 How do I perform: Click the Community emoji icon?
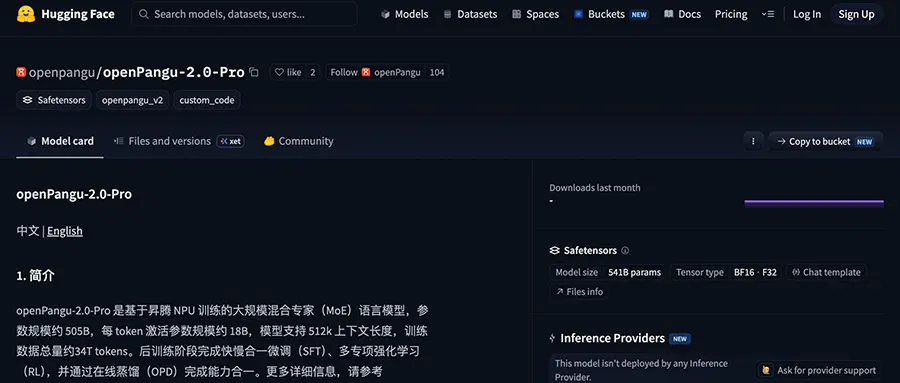269,141
